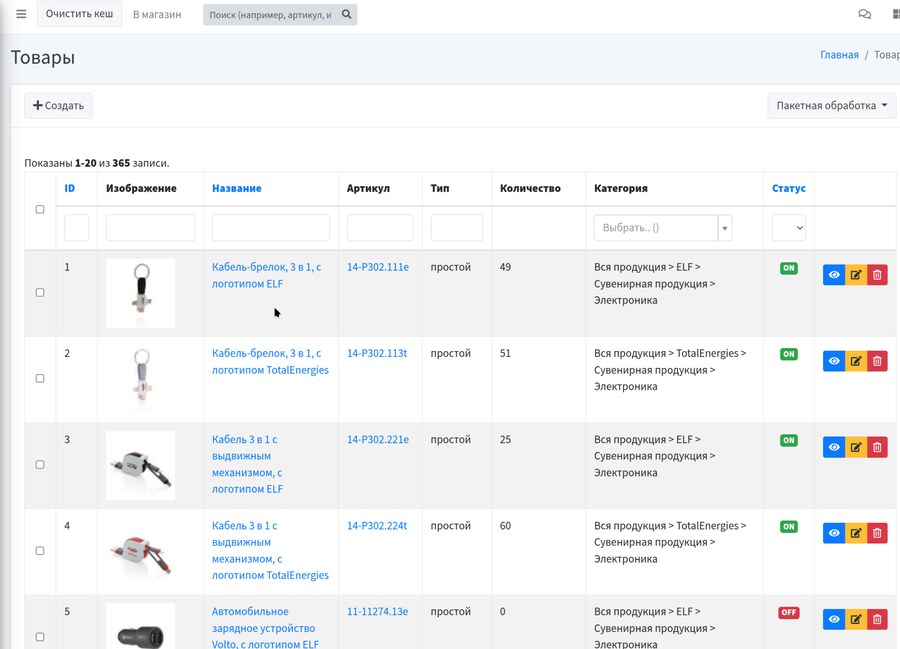The width and height of the screenshot is (900, 649).
Task: Open product Автомобильное зарядное устройство Volto
Action: [265, 628]
